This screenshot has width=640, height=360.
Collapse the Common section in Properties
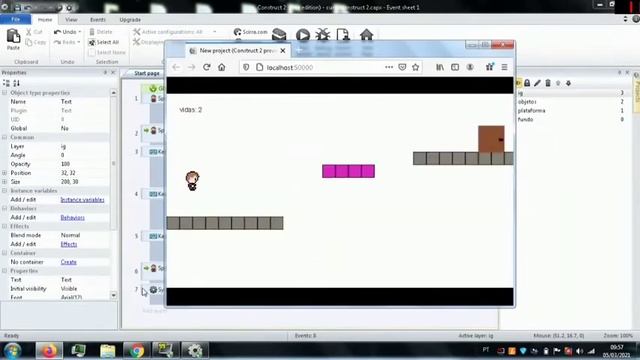pyautogui.click(x=4, y=137)
